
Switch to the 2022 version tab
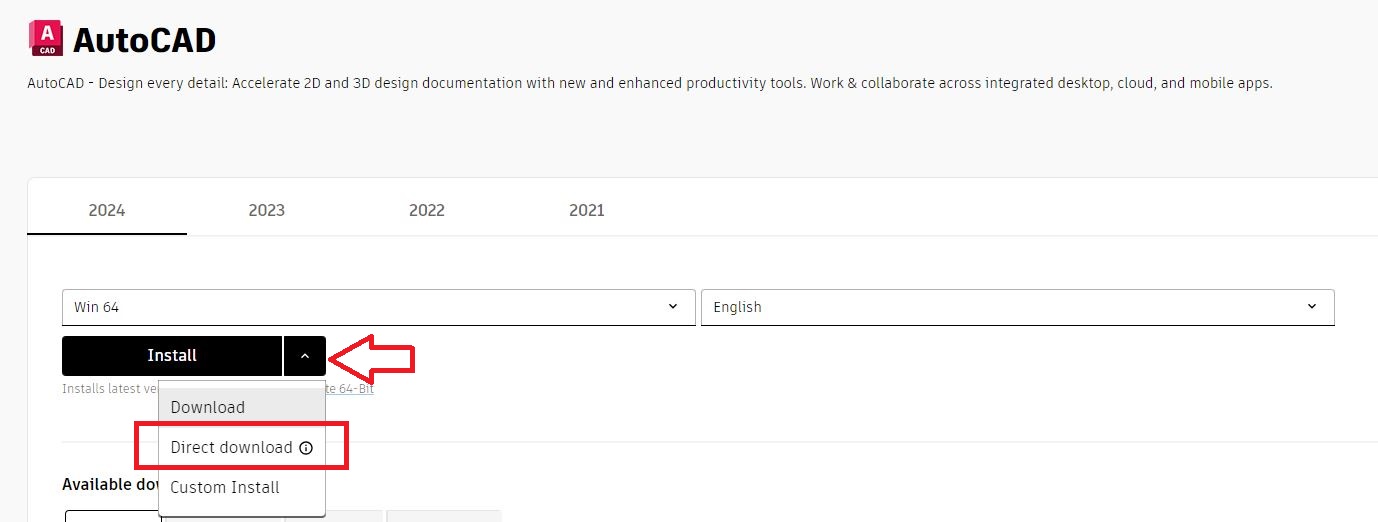click(426, 210)
